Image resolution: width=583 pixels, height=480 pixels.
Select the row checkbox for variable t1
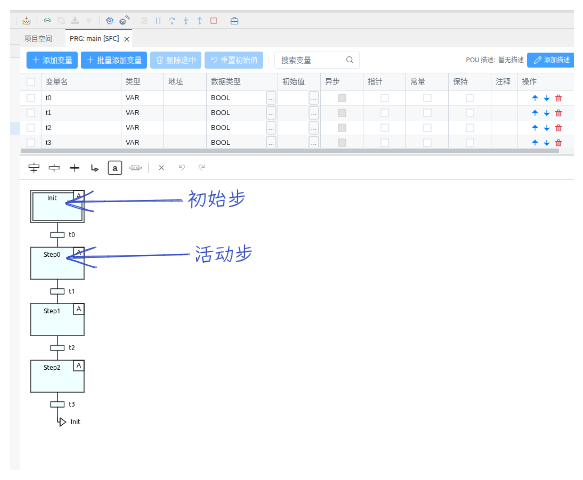[31, 113]
